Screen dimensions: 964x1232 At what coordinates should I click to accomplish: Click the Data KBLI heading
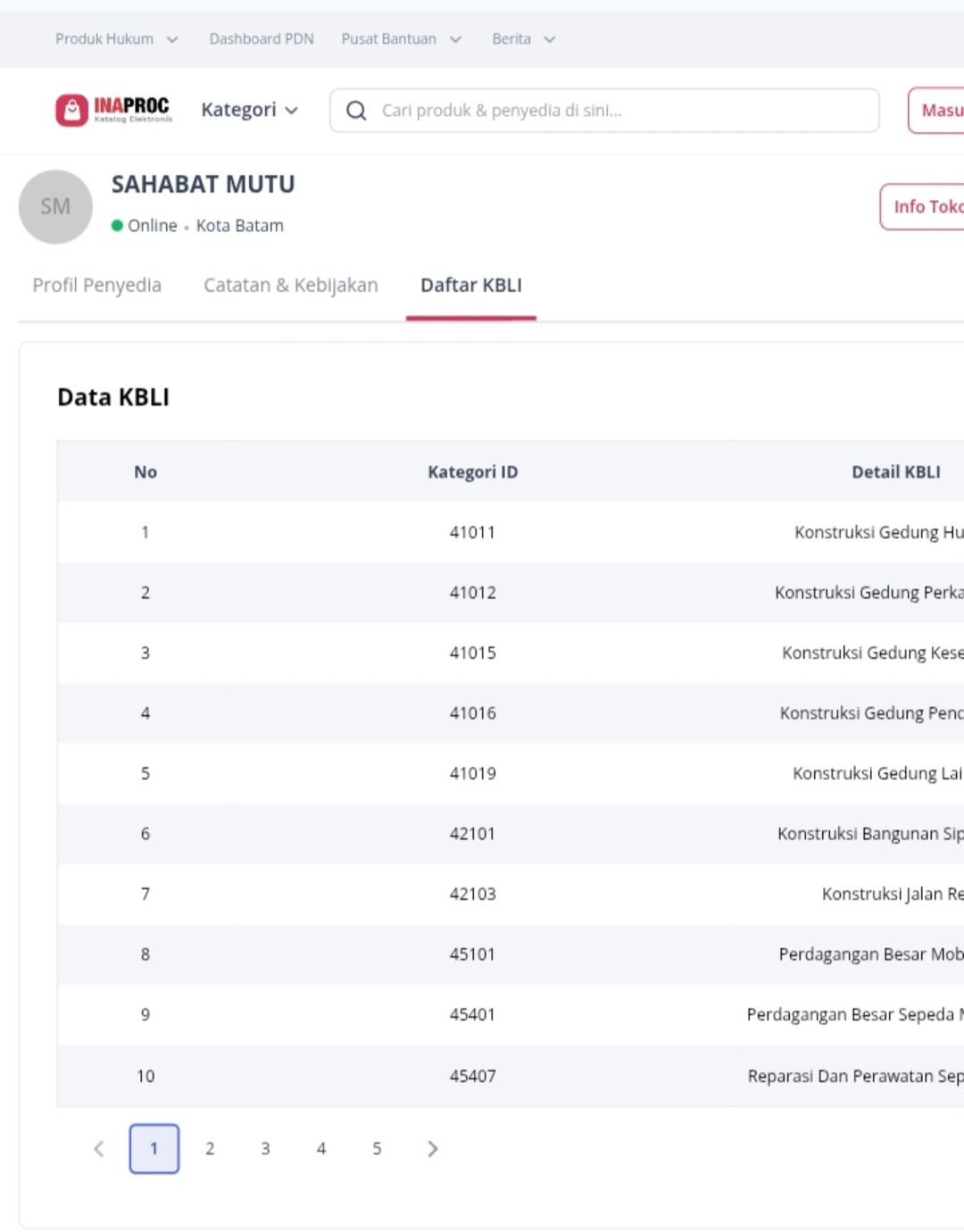click(x=113, y=397)
